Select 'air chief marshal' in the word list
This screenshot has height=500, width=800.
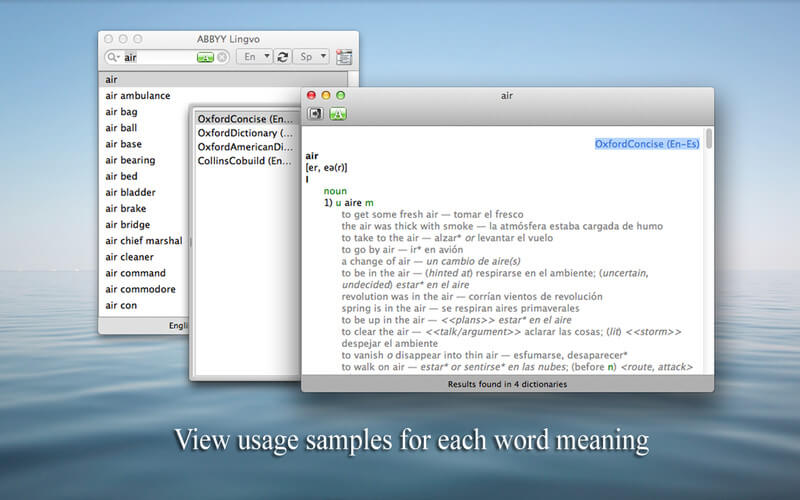pyautogui.click(x=144, y=241)
